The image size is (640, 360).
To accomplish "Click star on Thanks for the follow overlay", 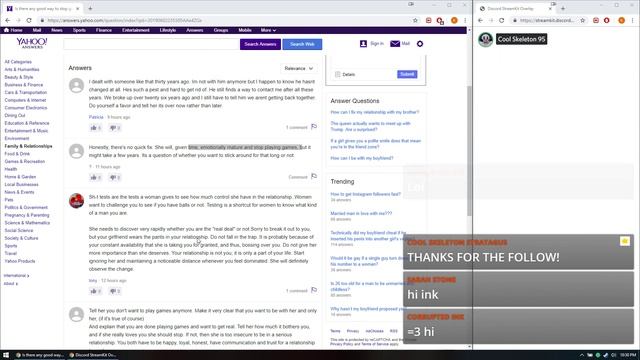I will pos(624,241).
